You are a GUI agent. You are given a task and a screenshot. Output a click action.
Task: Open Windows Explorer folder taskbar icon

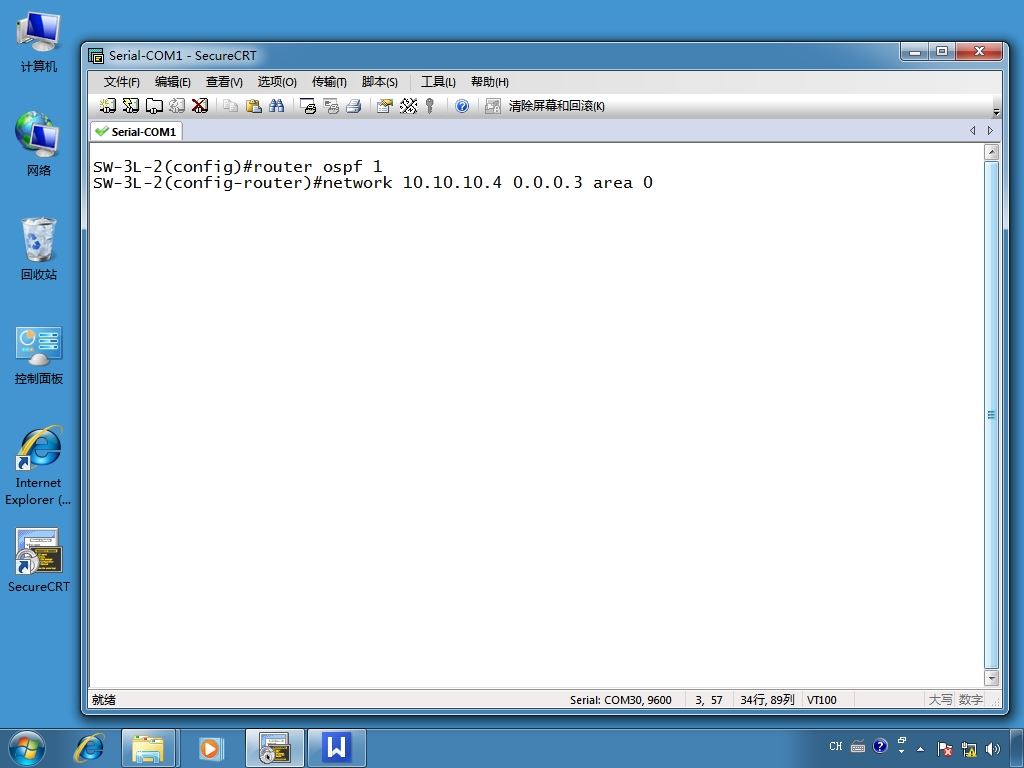coord(148,748)
